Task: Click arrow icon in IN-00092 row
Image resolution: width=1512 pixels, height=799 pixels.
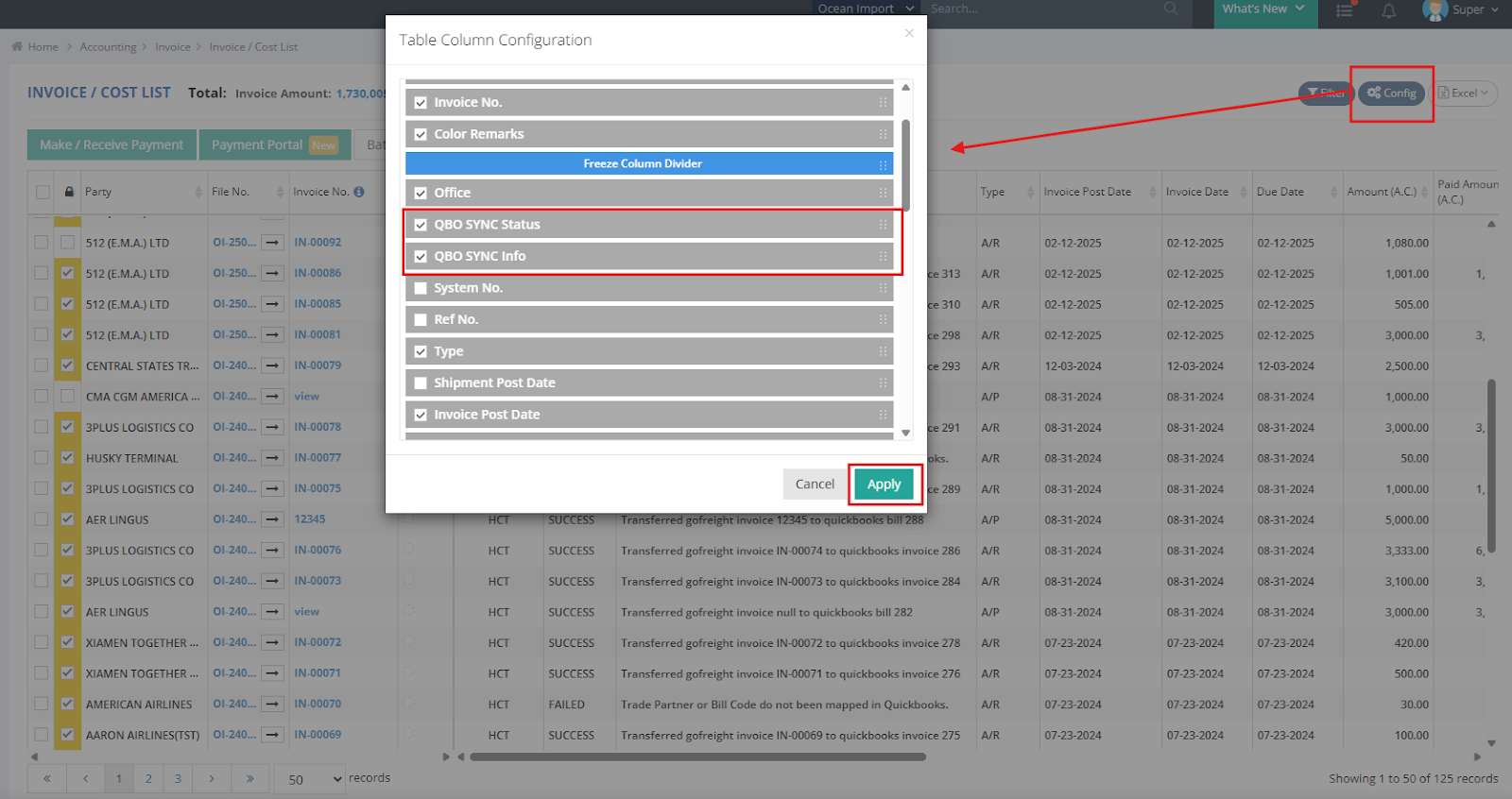Action: coord(273,243)
